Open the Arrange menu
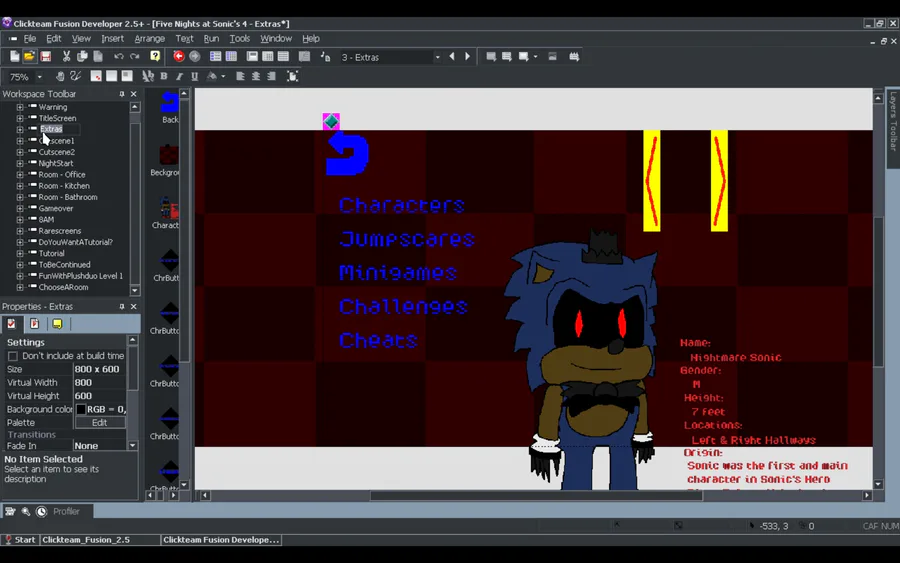This screenshot has height=563, width=900. [149, 38]
